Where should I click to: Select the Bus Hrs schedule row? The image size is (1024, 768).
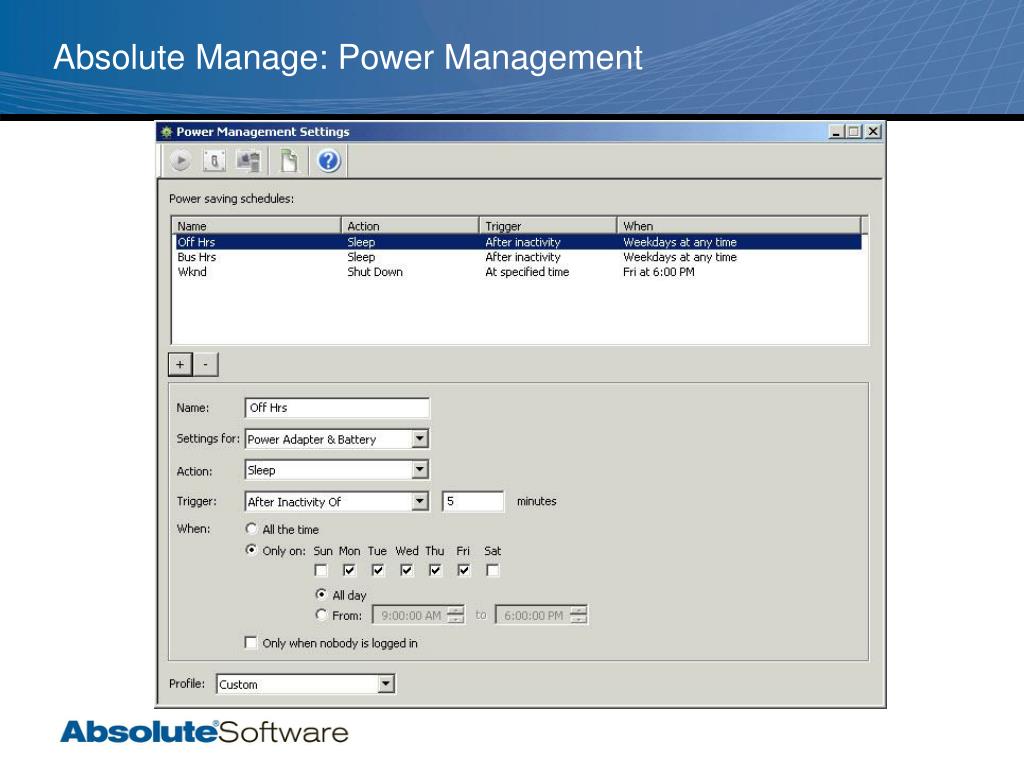(517, 257)
